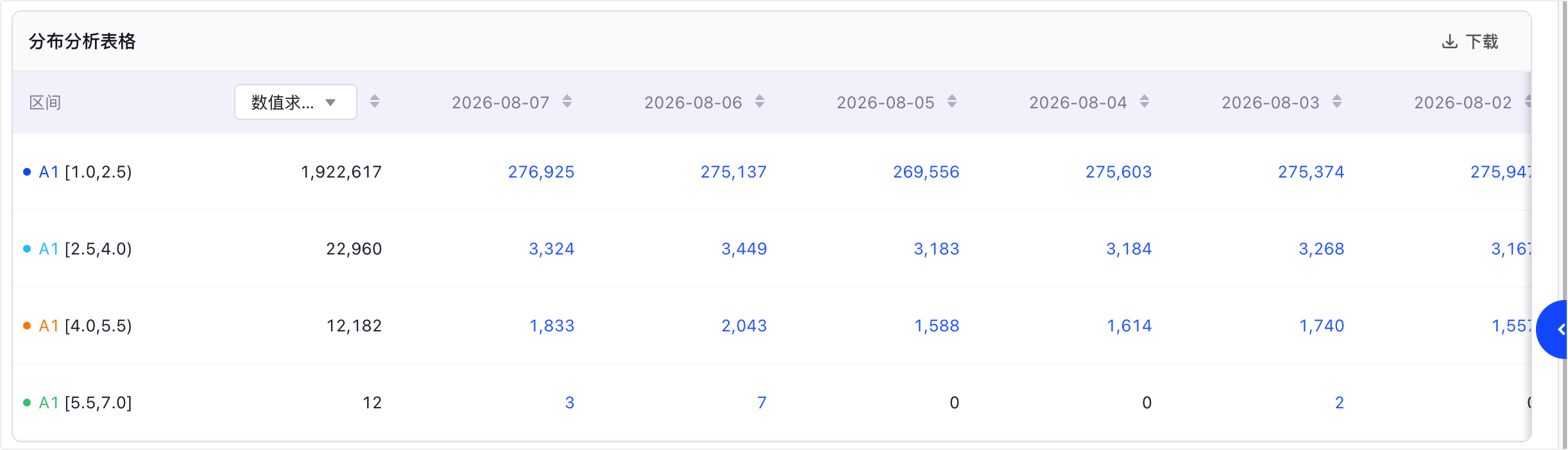Viewport: 1568px width, 450px height.
Task: Click the 275,374 cell
Action: pyautogui.click(x=1311, y=172)
